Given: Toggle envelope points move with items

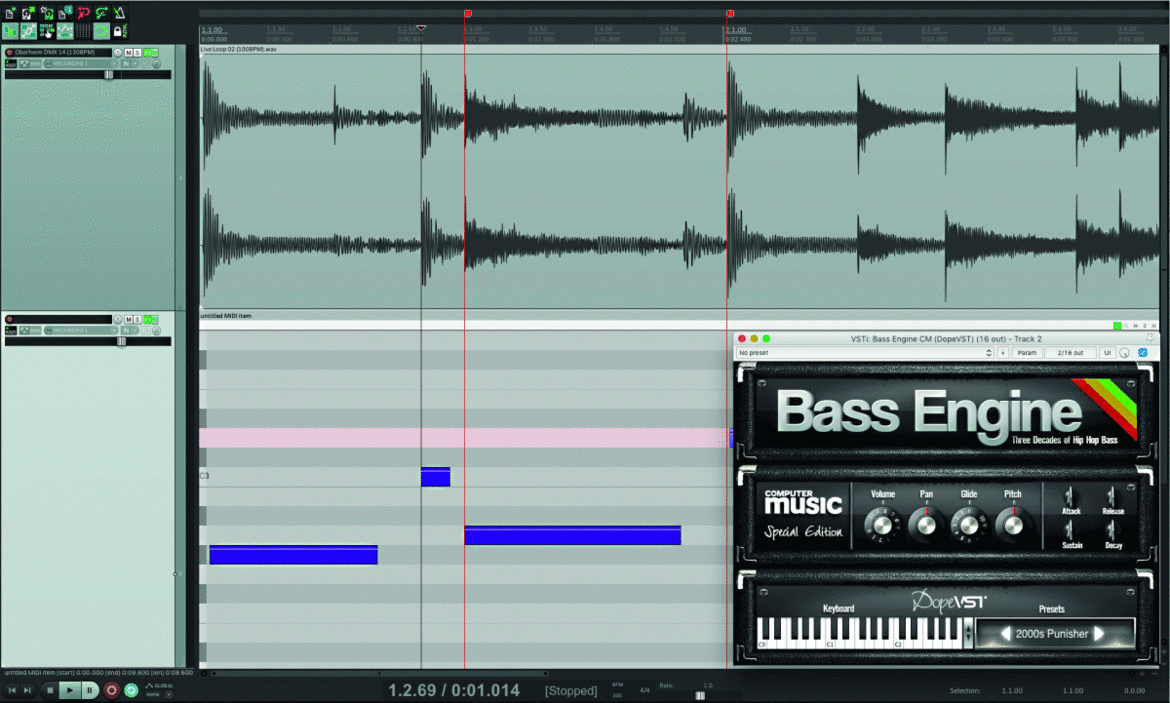Looking at the screenshot, I should tap(65, 31).
